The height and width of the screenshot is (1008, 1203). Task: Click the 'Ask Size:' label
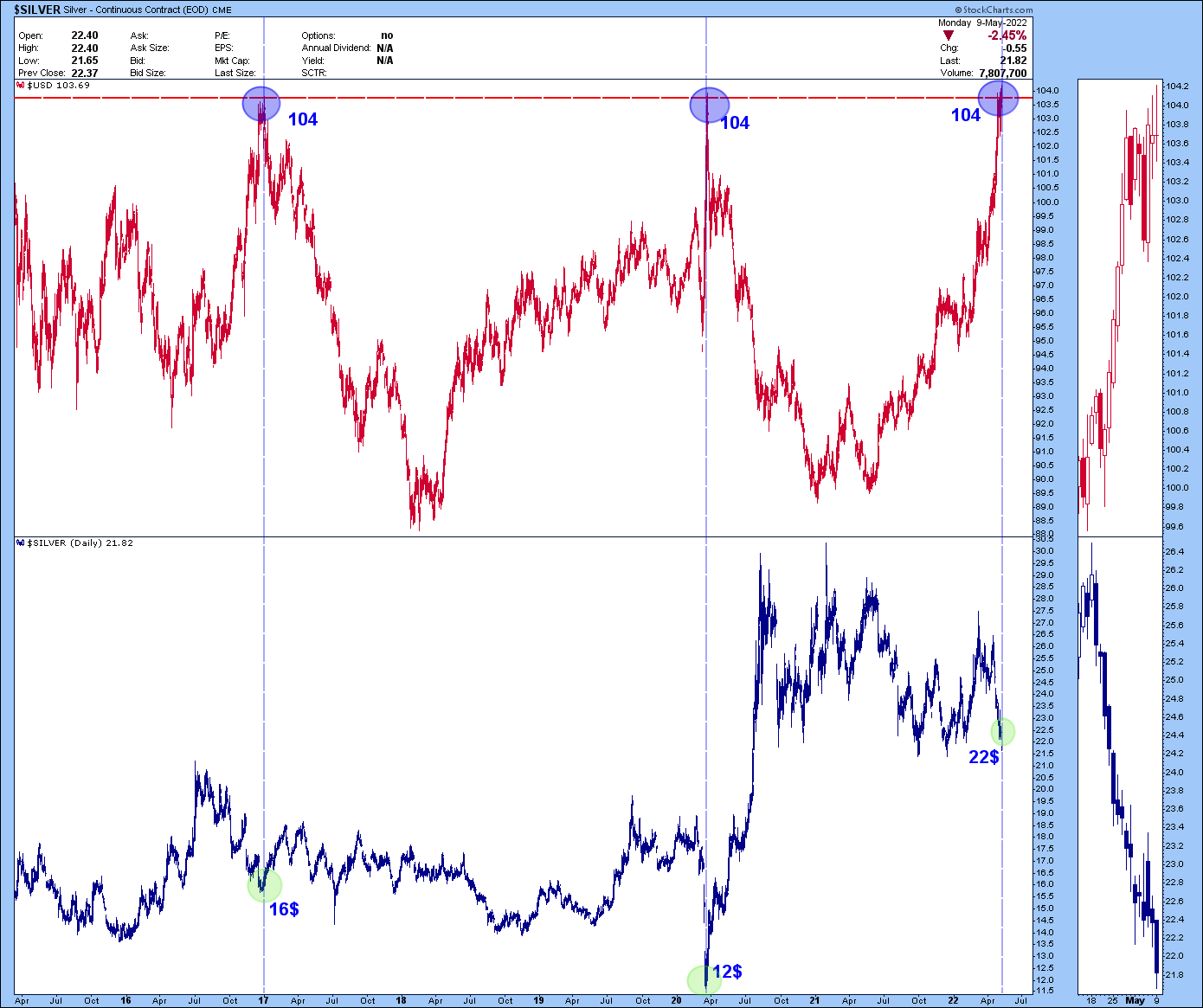[150, 48]
